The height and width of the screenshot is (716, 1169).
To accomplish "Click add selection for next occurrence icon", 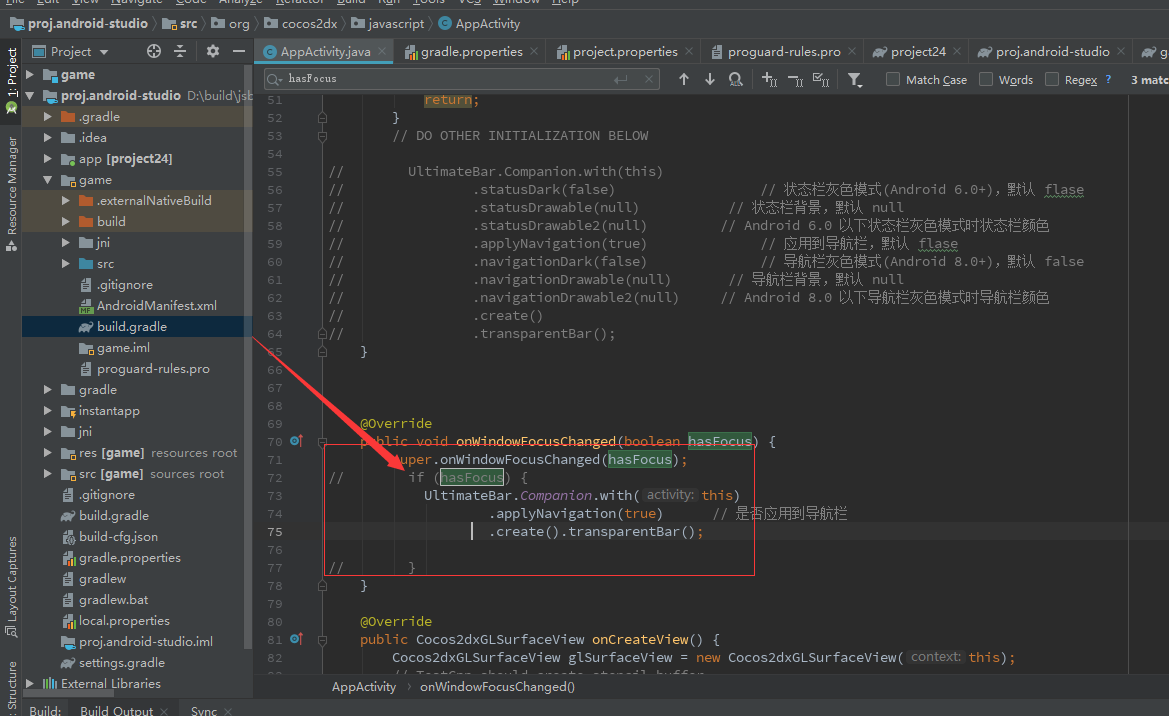I will [769, 79].
